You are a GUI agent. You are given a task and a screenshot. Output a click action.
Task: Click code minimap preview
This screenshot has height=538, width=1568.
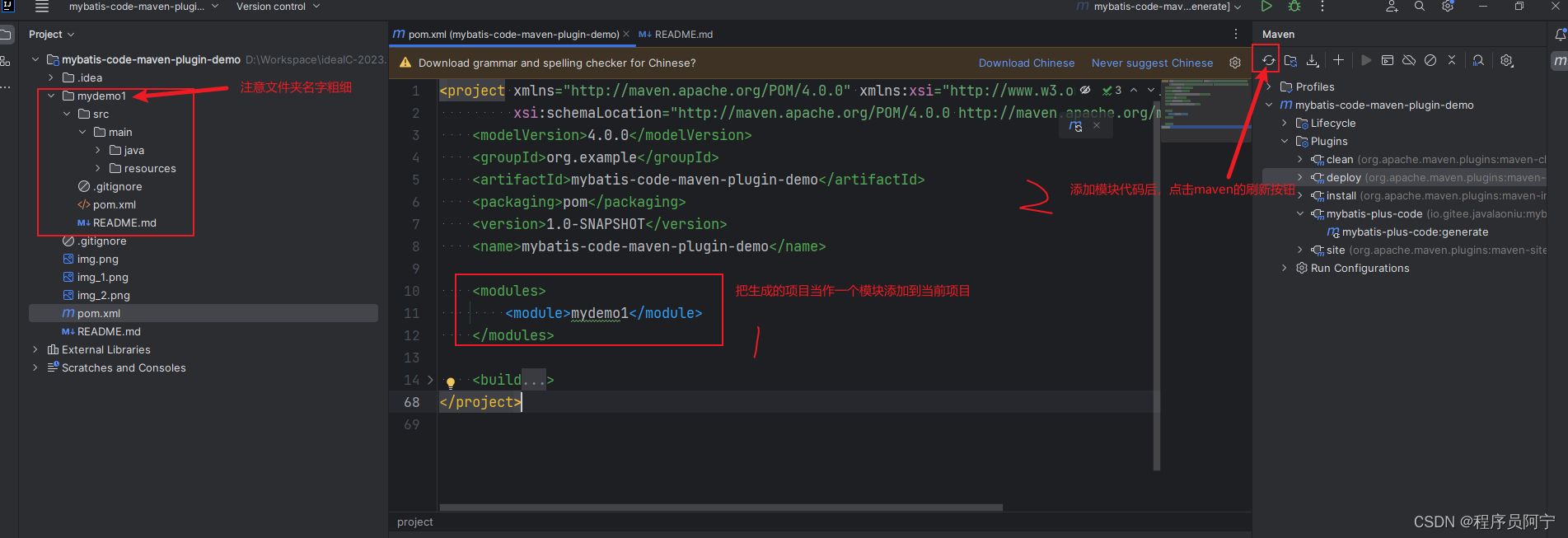[1206, 111]
